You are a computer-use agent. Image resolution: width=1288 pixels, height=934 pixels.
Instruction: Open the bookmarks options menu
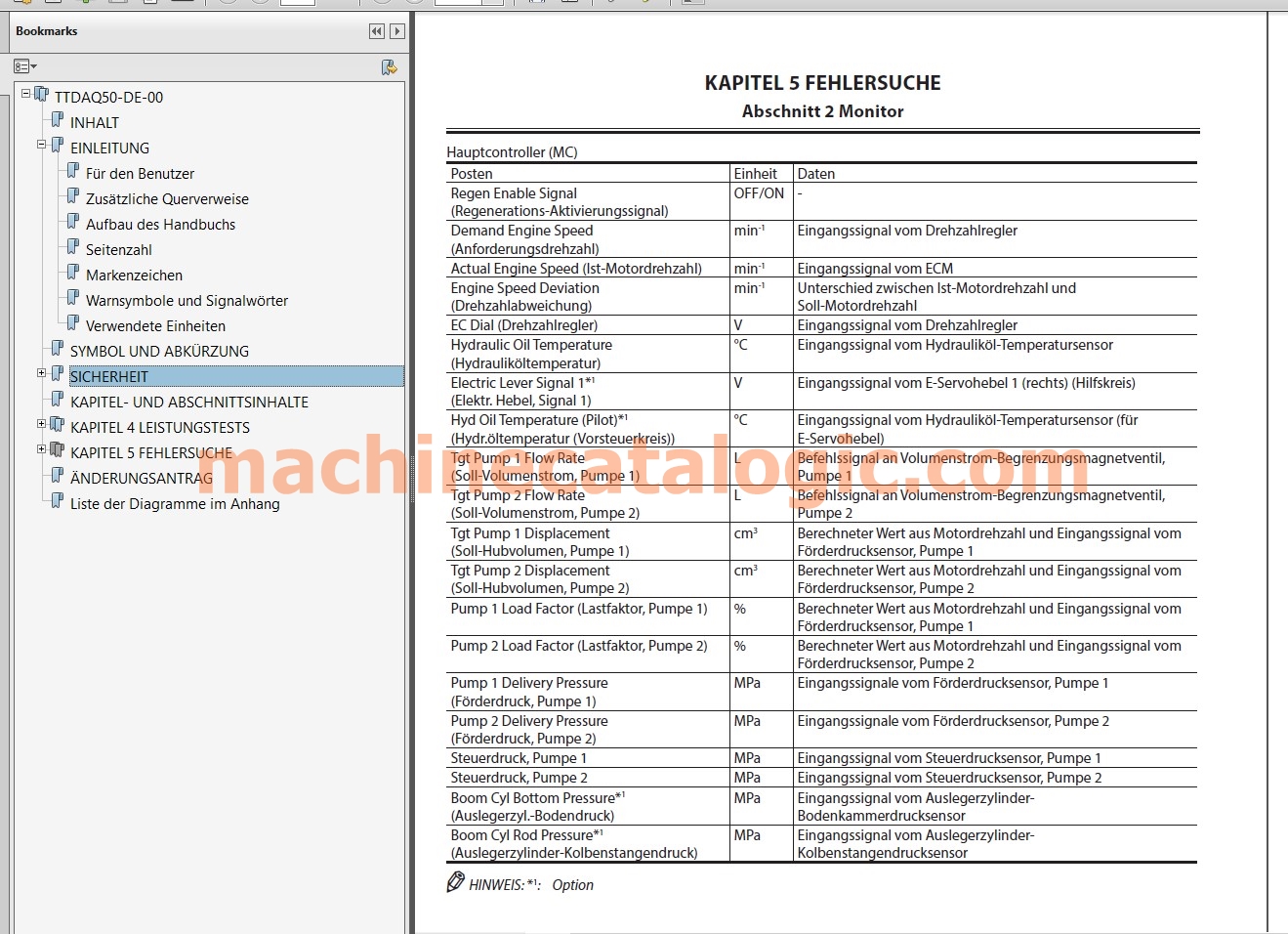[x=25, y=66]
